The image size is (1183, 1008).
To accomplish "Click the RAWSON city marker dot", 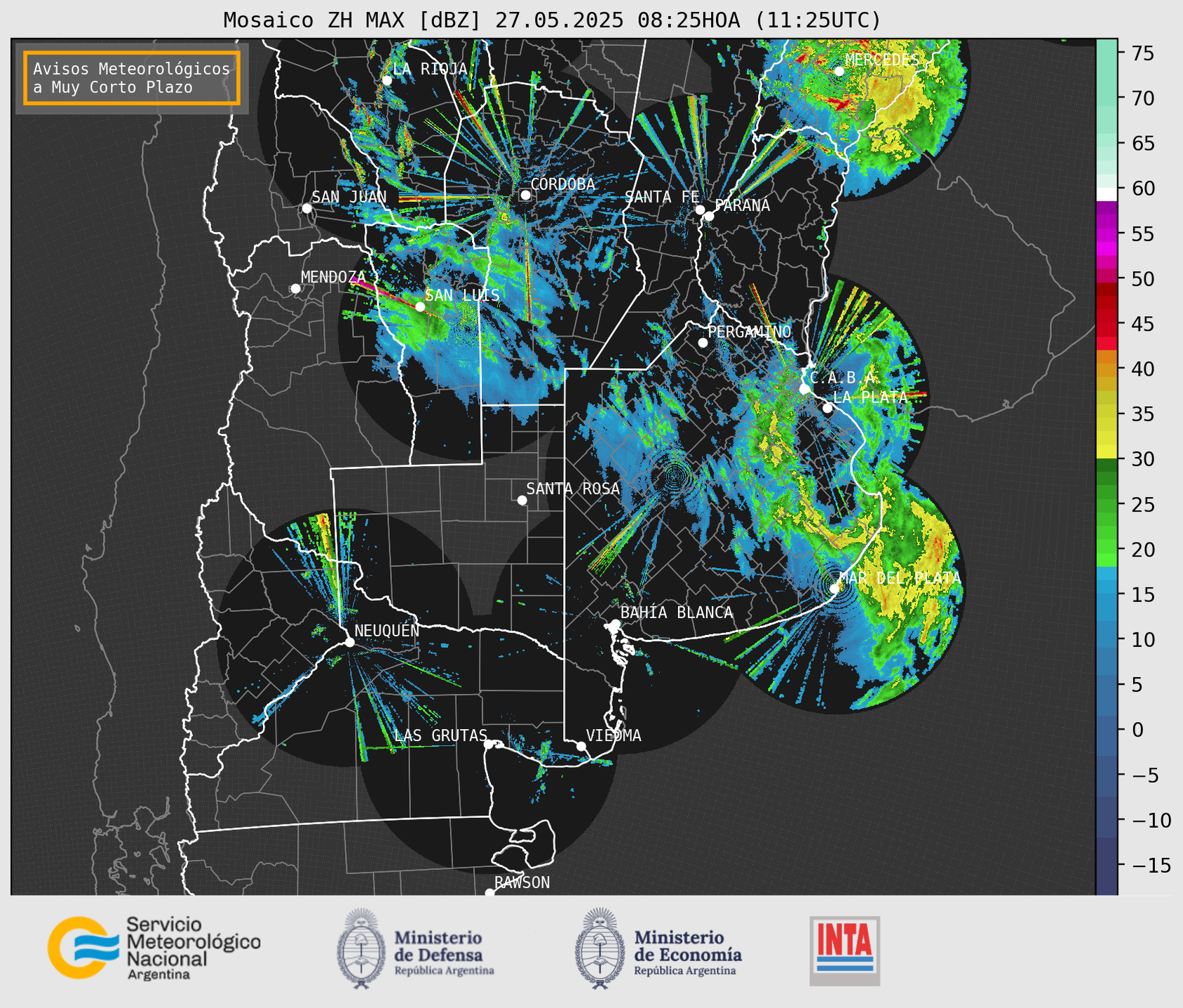I will click(x=489, y=893).
